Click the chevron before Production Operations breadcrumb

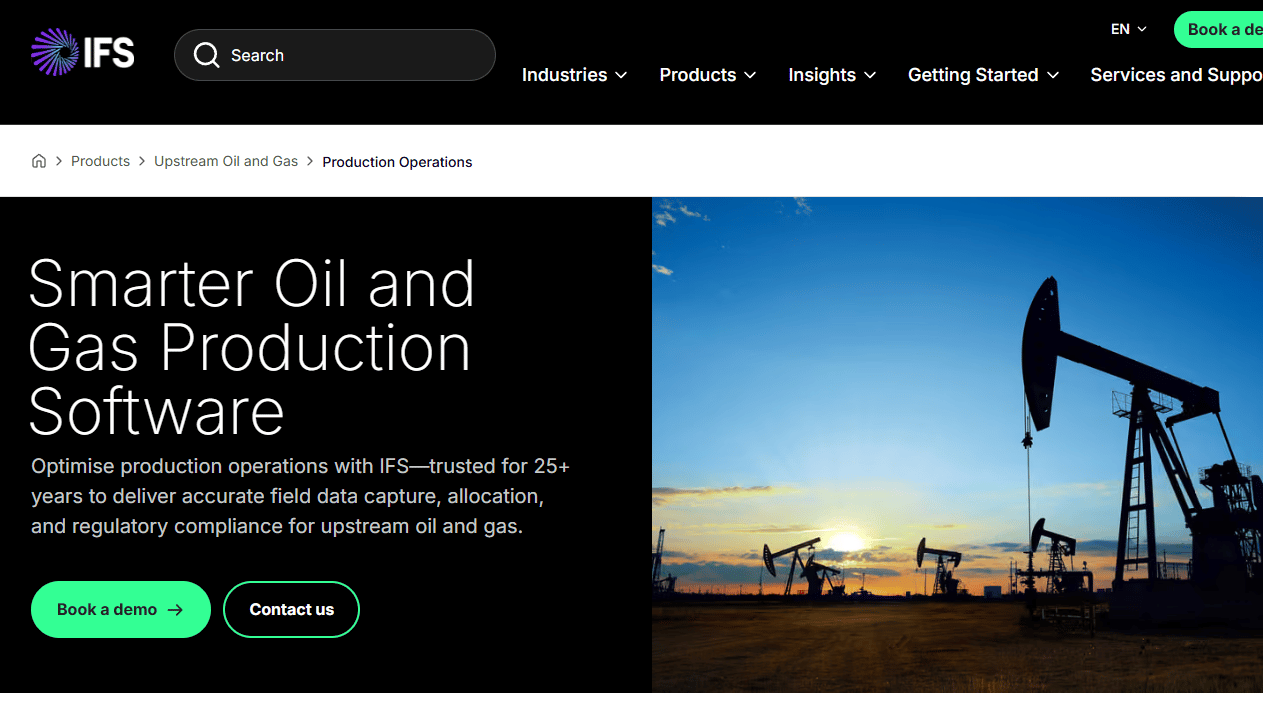(310, 161)
